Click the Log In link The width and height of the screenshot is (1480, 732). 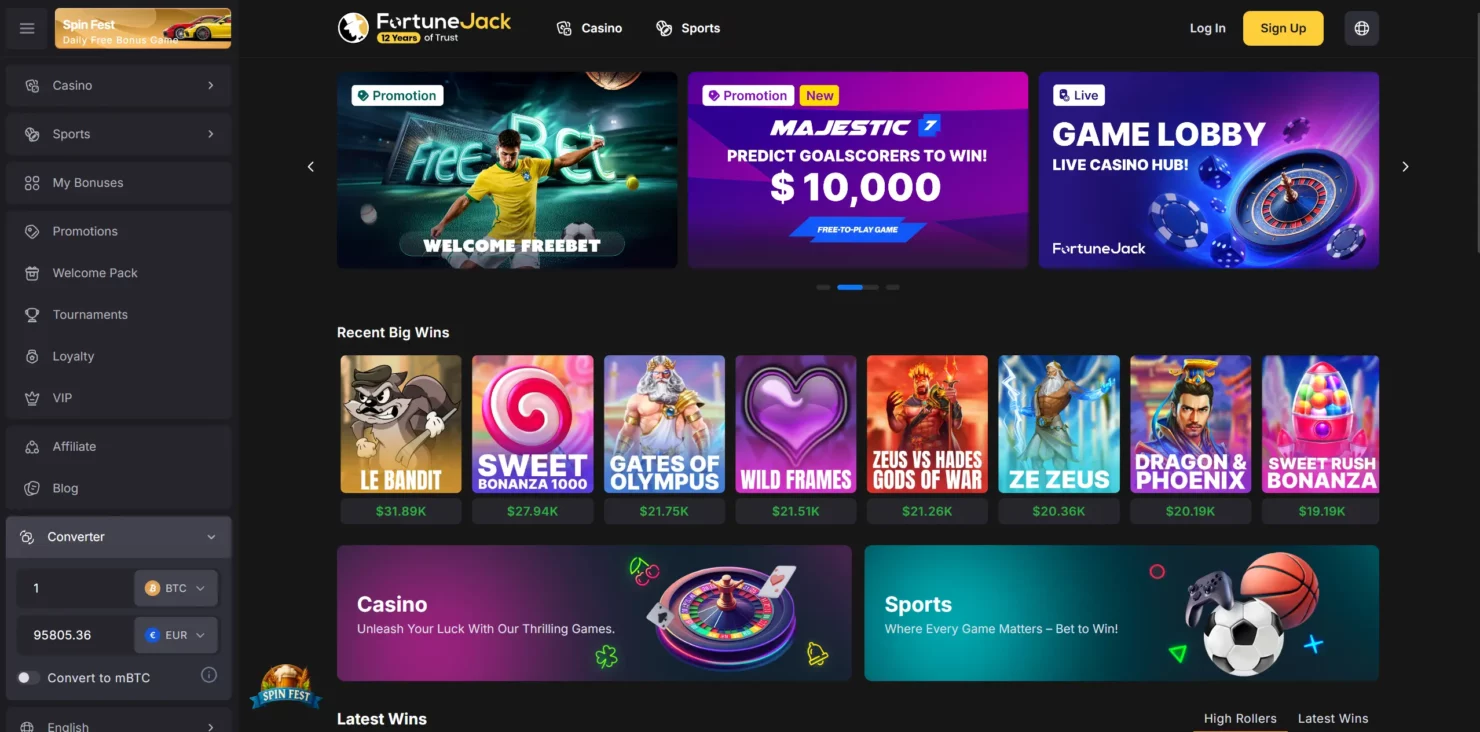(1207, 28)
